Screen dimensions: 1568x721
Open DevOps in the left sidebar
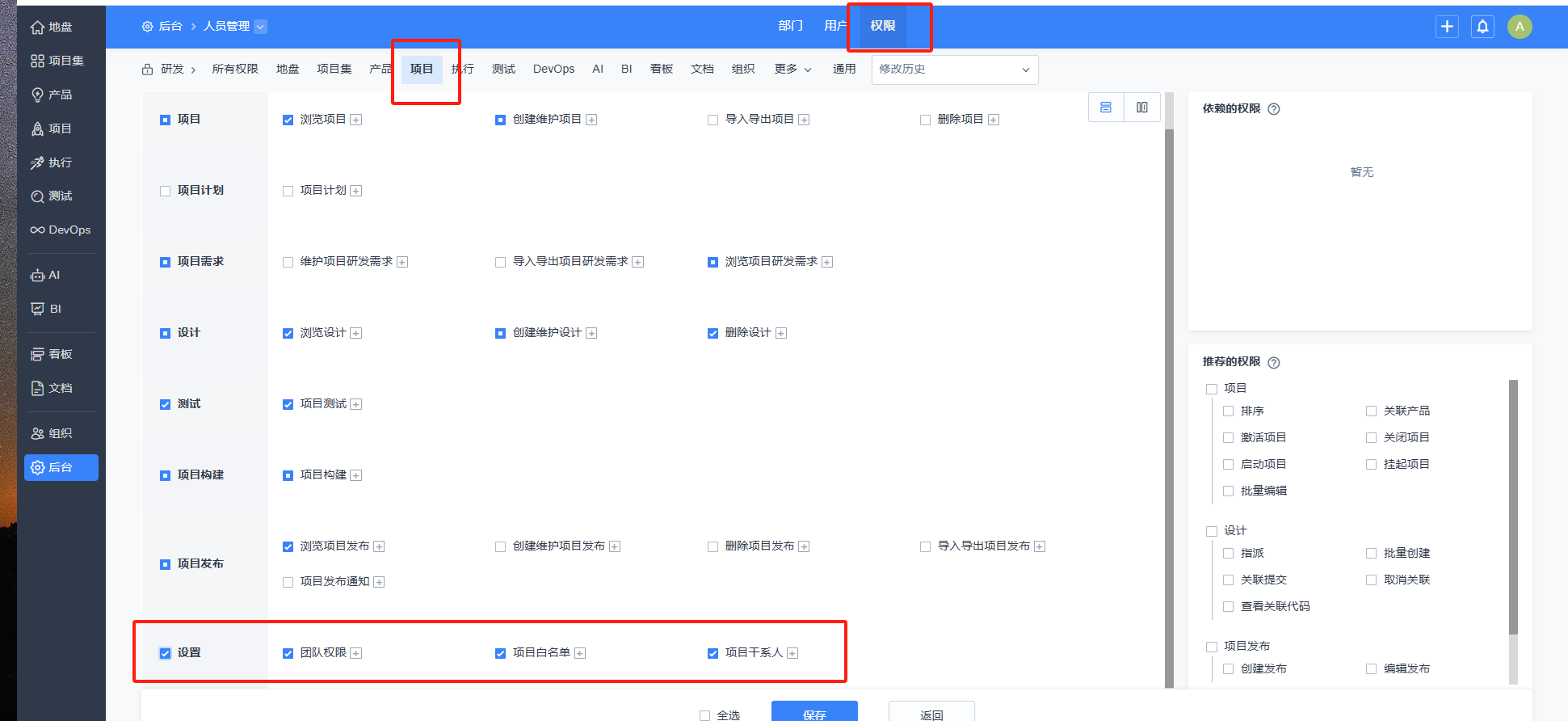click(x=61, y=230)
